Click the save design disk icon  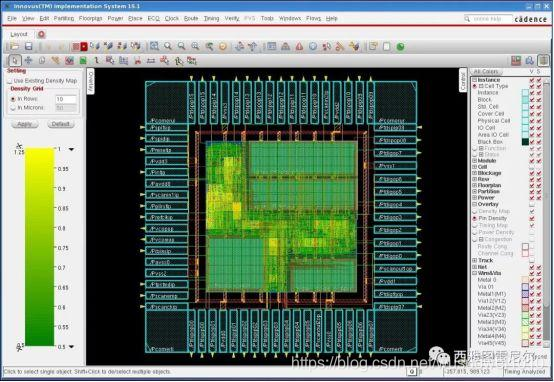click(29, 46)
